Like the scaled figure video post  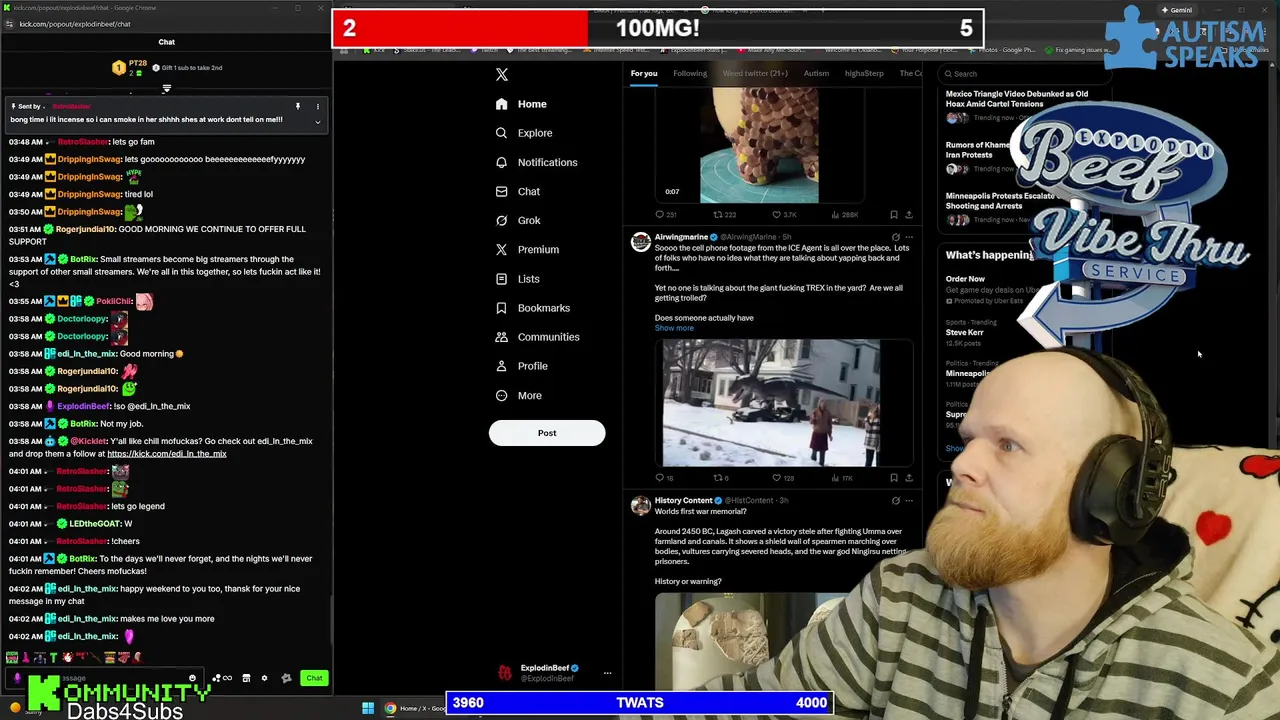click(783, 214)
